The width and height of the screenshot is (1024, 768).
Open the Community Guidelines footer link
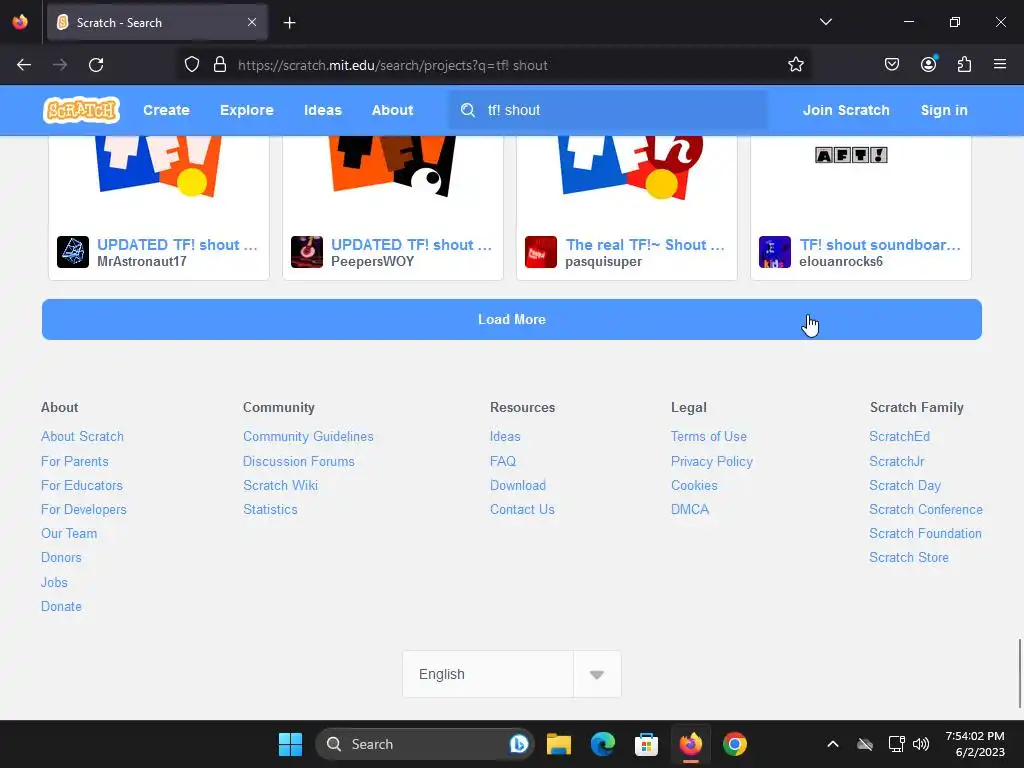tap(308, 436)
